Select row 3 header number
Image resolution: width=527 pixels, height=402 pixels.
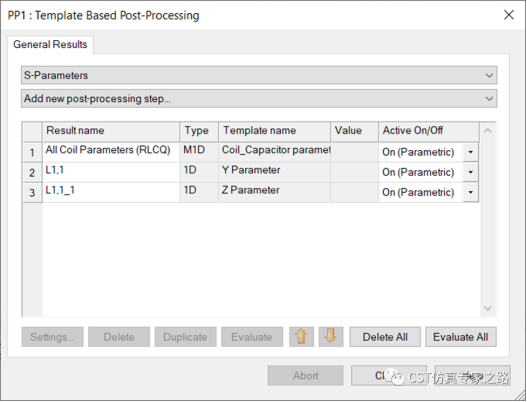click(x=32, y=193)
